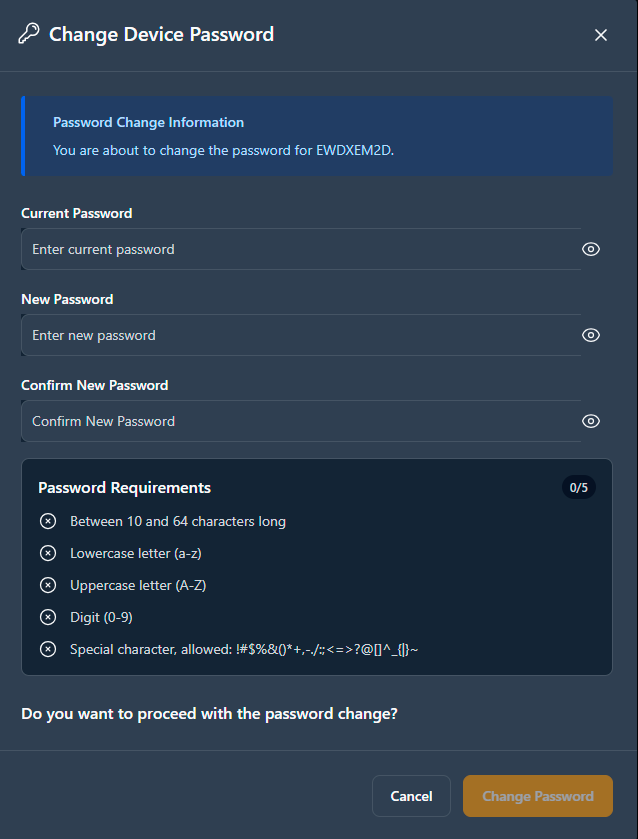The height and width of the screenshot is (839, 638).
Task: Click the key icon beside the dialog title
Action: (29, 34)
